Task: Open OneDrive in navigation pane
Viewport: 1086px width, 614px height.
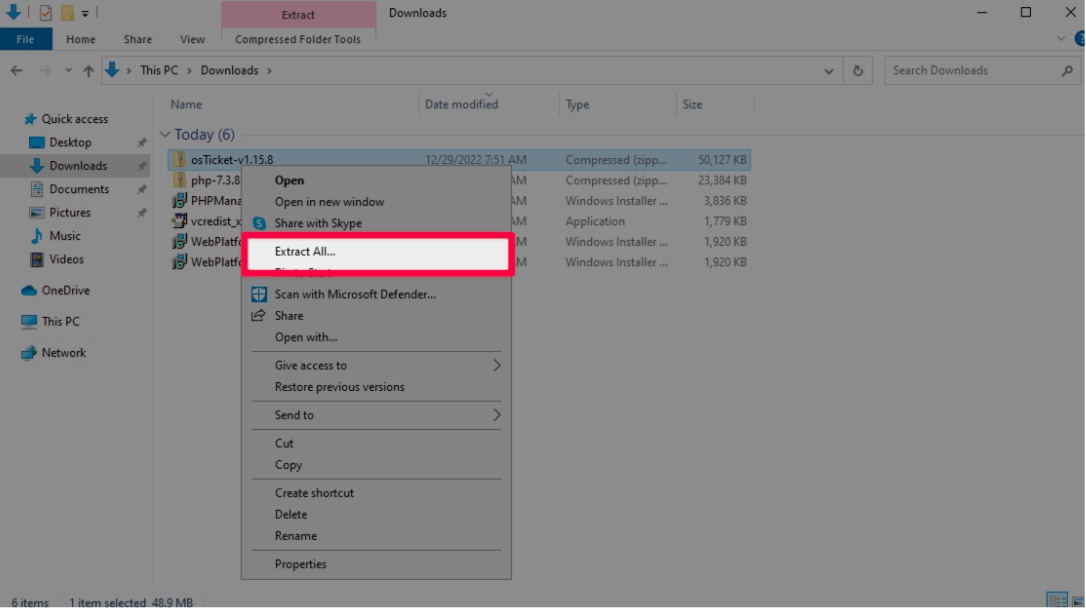Action: coord(65,291)
